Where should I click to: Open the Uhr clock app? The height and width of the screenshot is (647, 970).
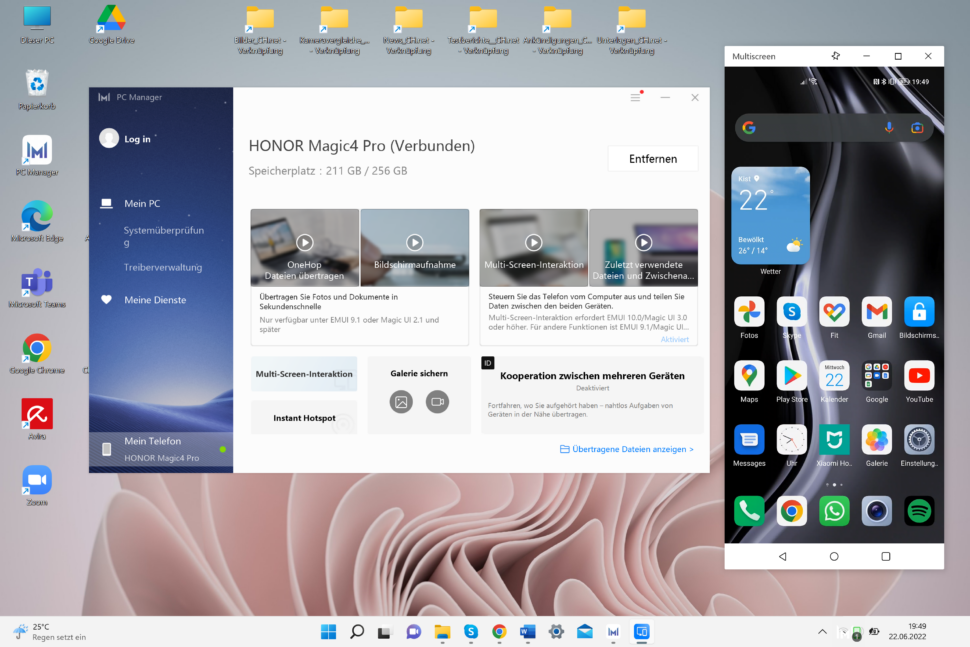click(791, 440)
